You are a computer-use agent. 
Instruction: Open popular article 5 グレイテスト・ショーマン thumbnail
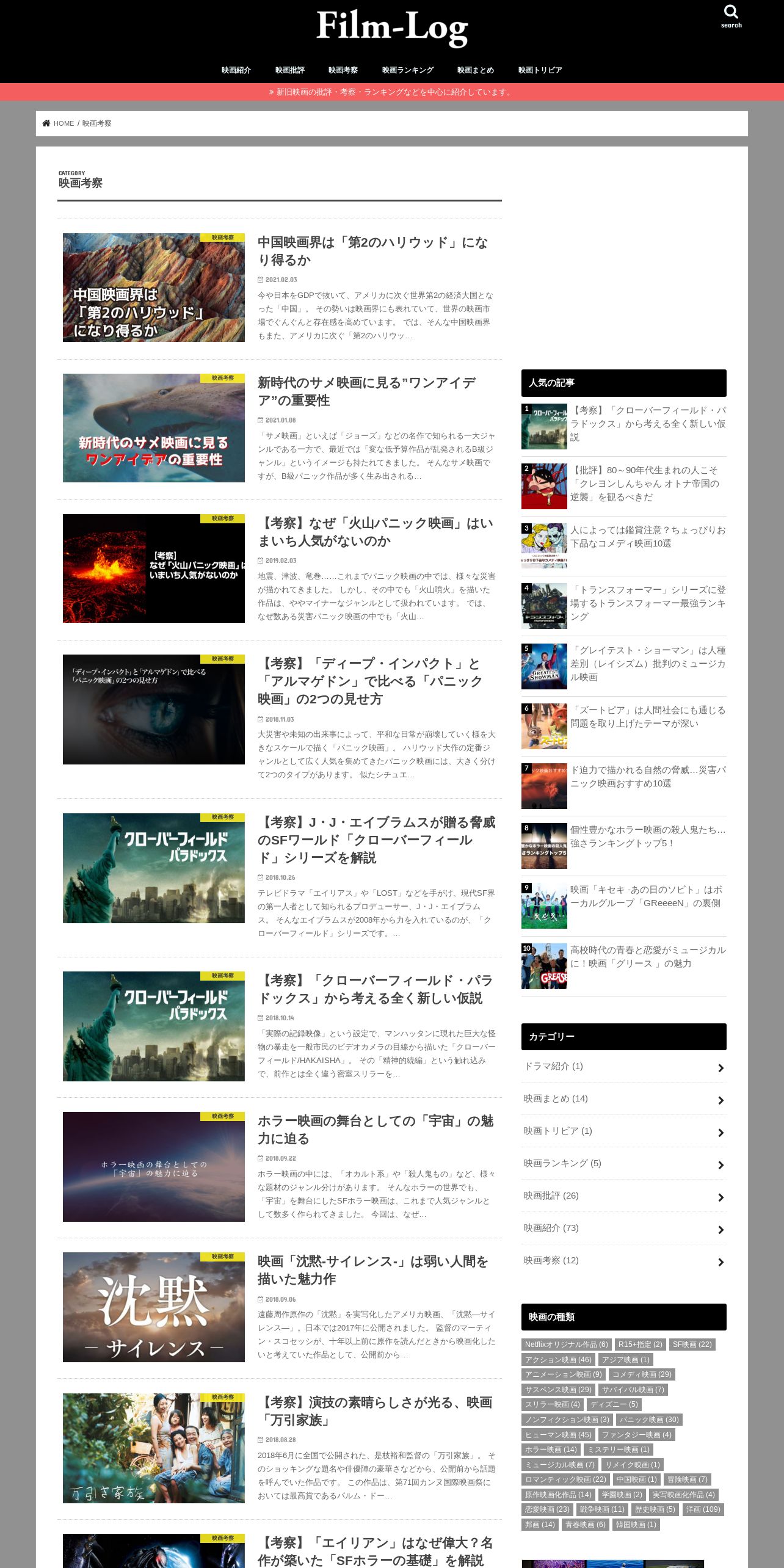544,666
